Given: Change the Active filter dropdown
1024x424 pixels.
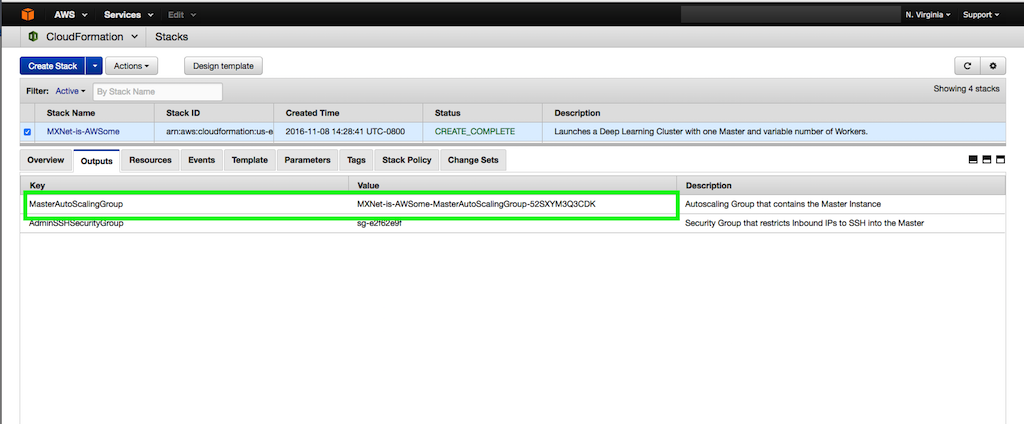Looking at the screenshot, I should coord(70,91).
